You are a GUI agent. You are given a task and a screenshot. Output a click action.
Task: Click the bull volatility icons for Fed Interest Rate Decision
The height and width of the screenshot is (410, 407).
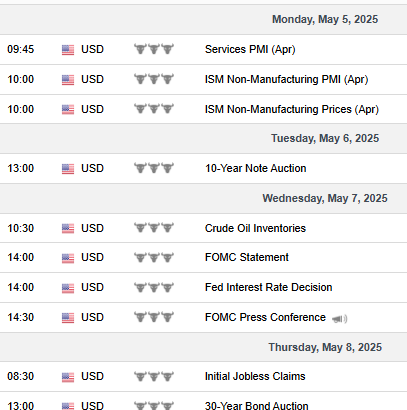[x=154, y=287]
